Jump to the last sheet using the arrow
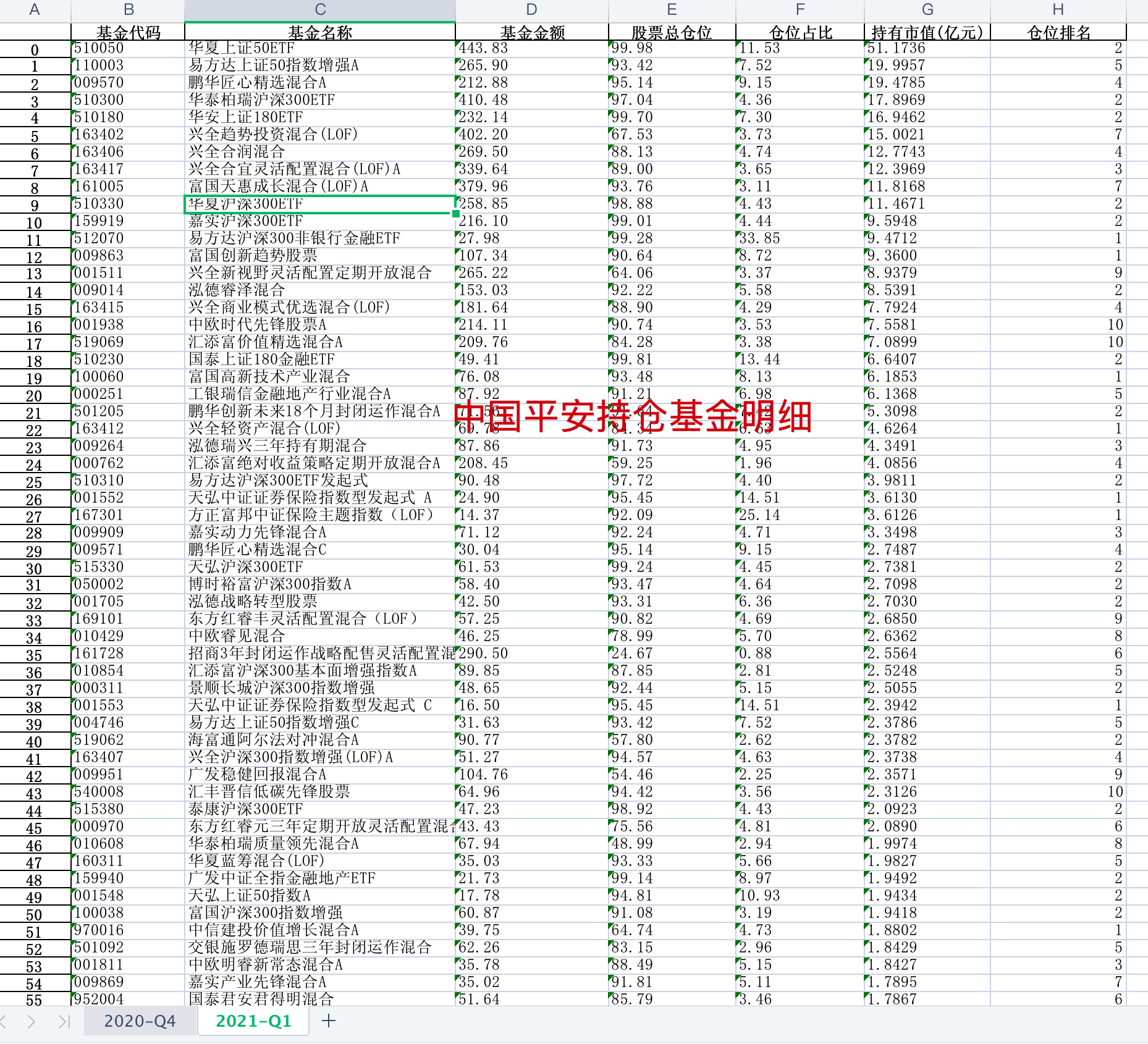This screenshot has height=1044, width=1148. pyautogui.click(x=64, y=1021)
